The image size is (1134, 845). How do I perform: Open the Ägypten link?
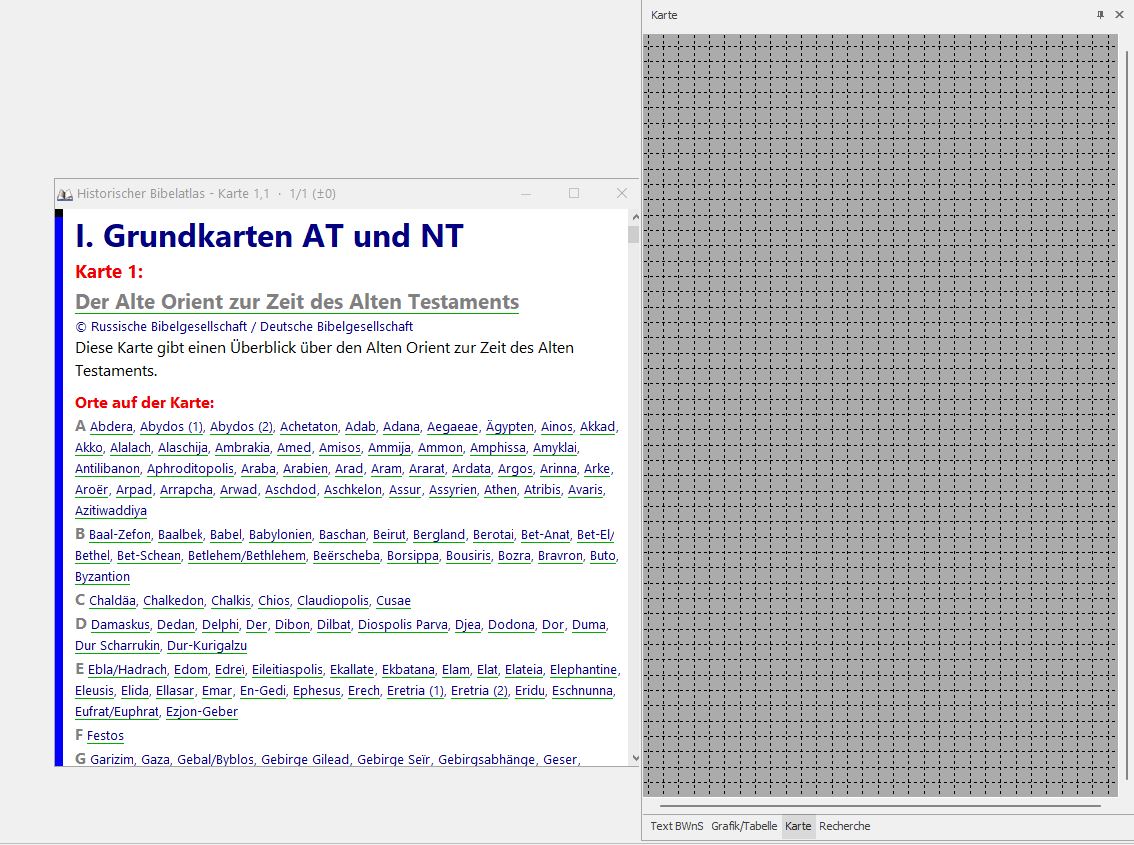click(510, 427)
